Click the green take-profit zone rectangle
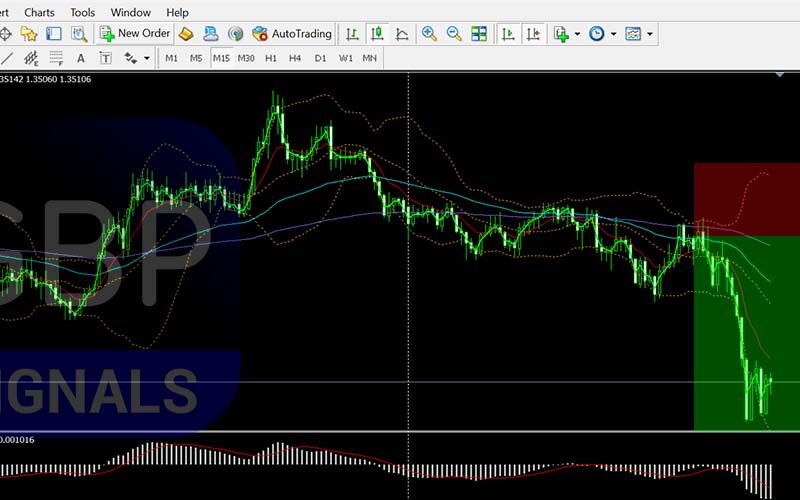This screenshot has height=500, width=800. pos(747,333)
